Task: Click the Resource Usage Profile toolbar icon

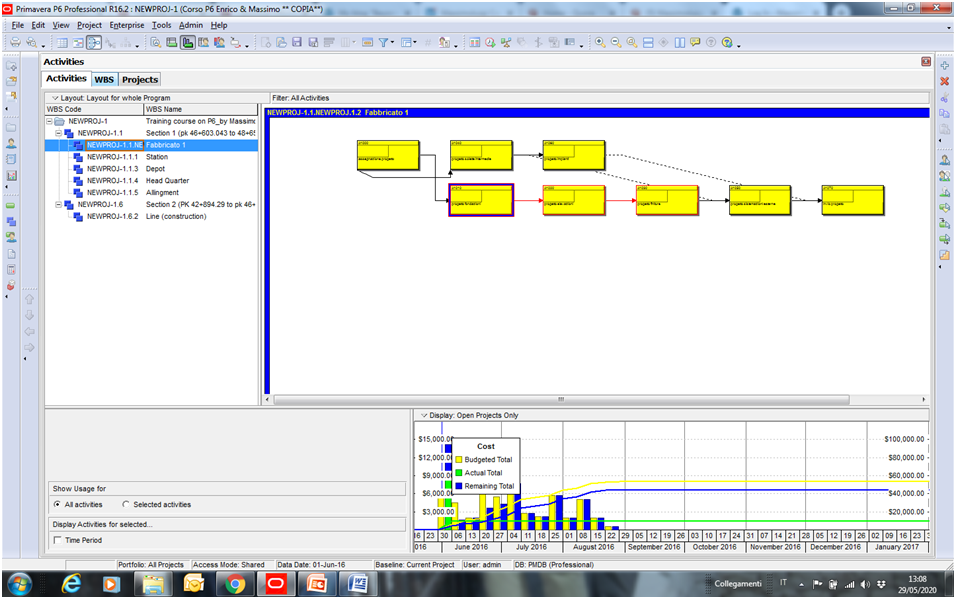Action: 219,42
